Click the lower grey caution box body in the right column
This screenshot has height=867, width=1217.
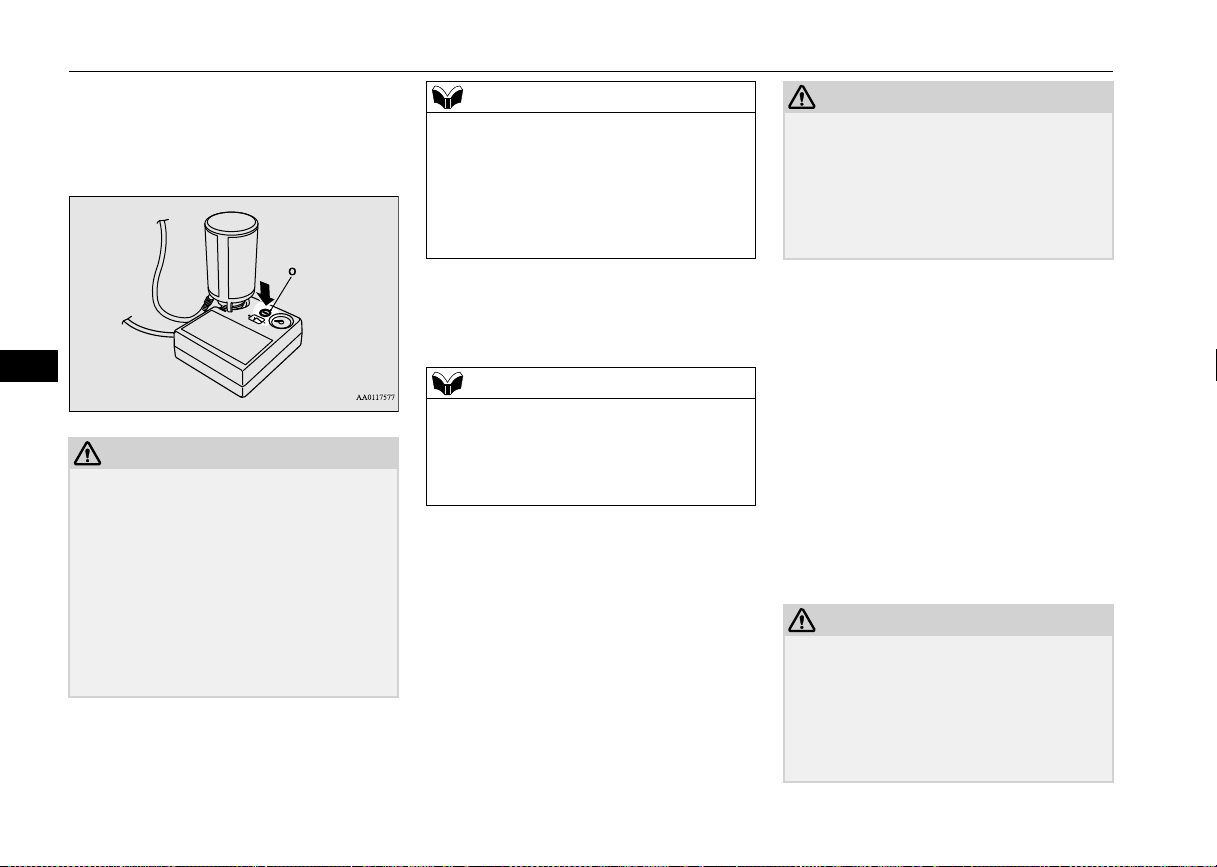947,707
